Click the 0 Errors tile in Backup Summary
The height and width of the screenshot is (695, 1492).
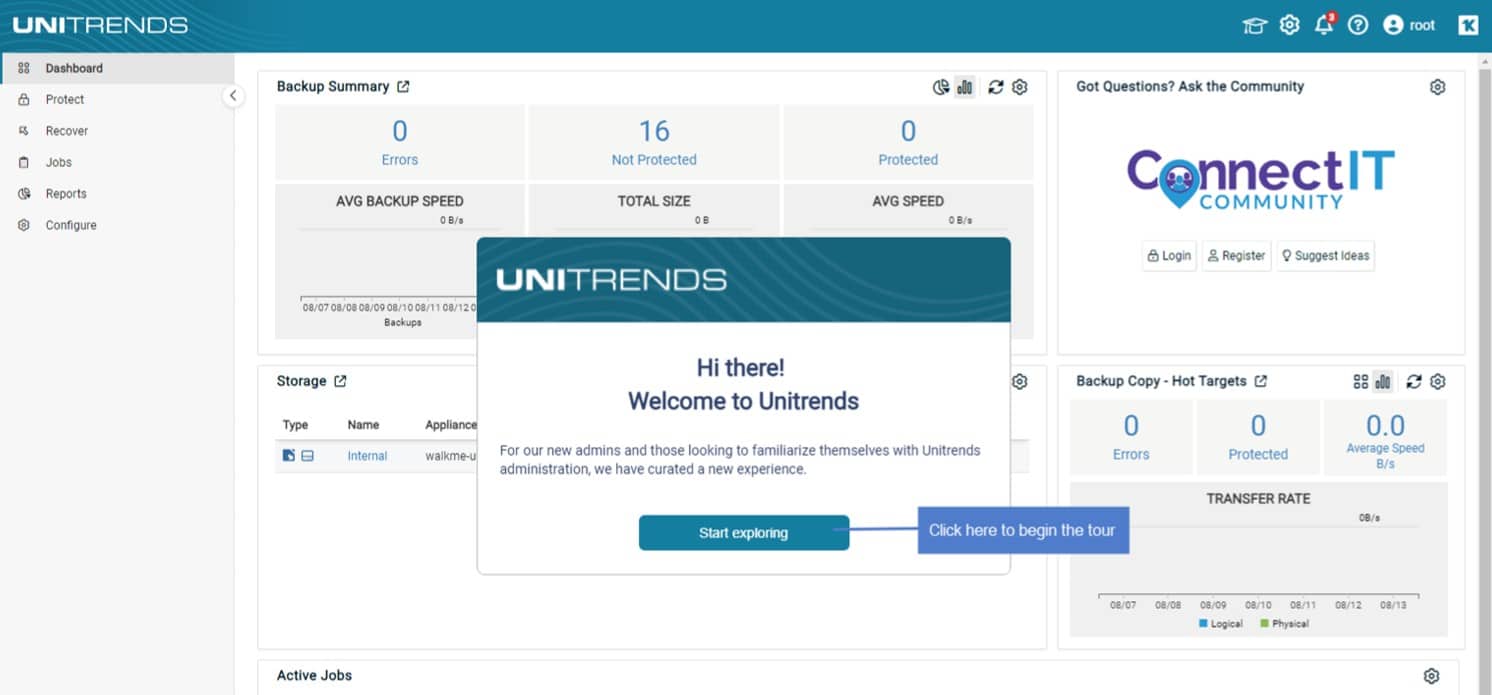pyautogui.click(x=400, y=143)
